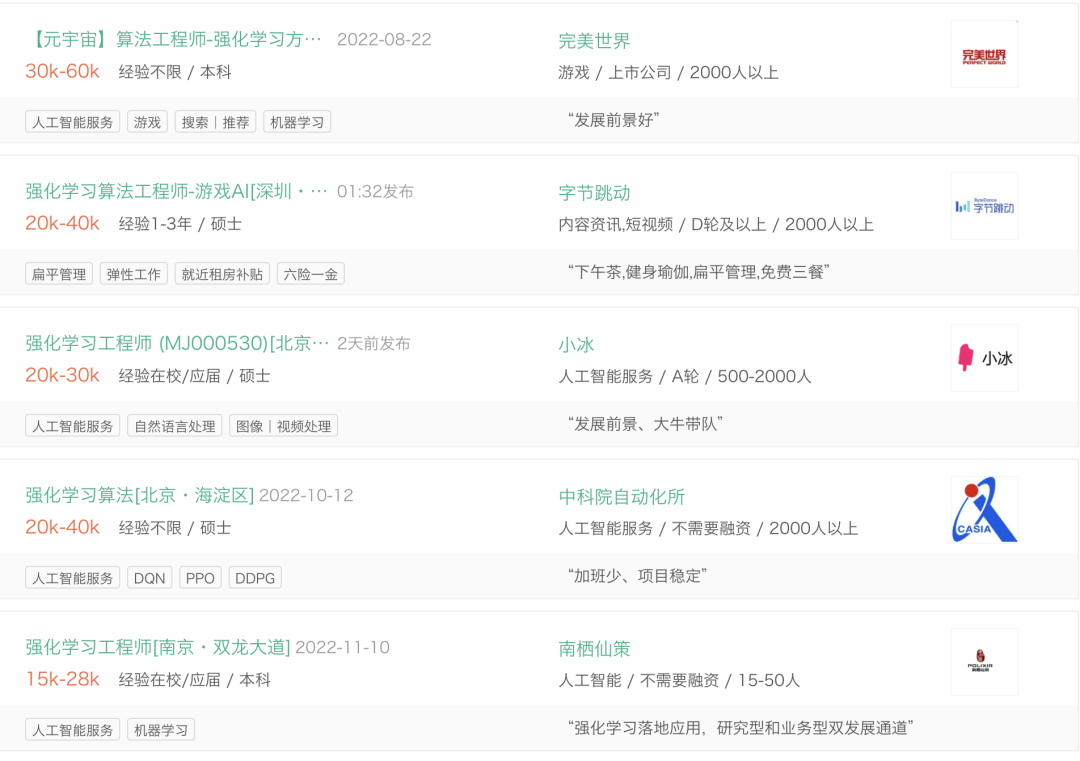
Task: Click the 20k-30k salary text
Action: click(63, 375)
